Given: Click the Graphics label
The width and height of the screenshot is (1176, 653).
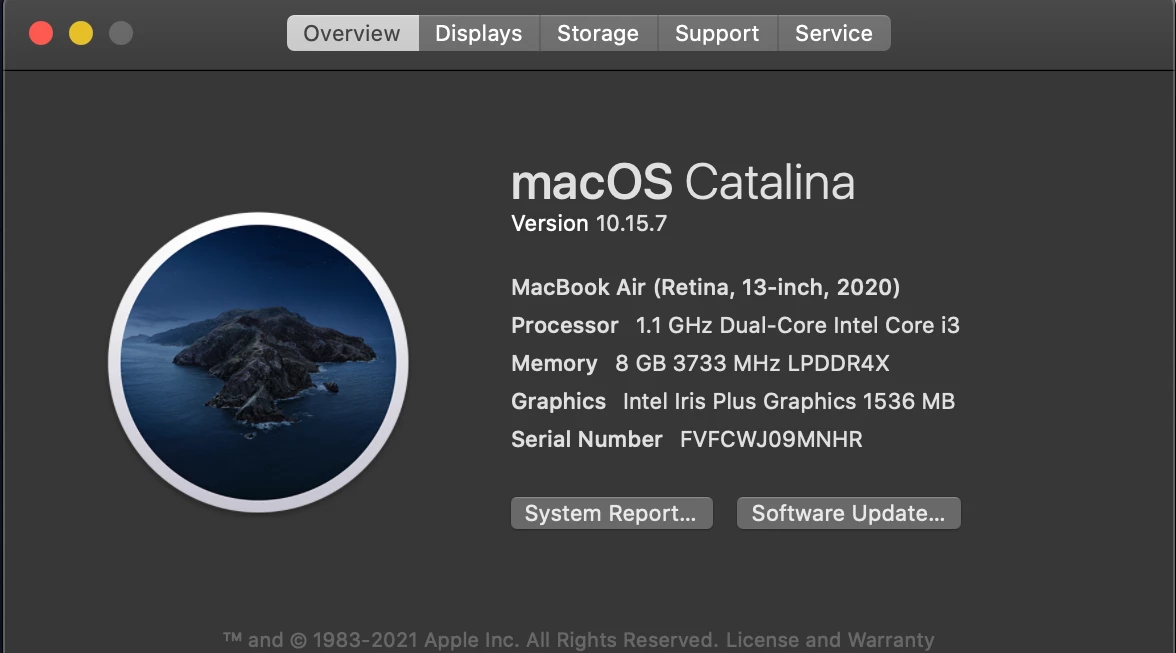Looking at the screenshot, I should 559,401.
